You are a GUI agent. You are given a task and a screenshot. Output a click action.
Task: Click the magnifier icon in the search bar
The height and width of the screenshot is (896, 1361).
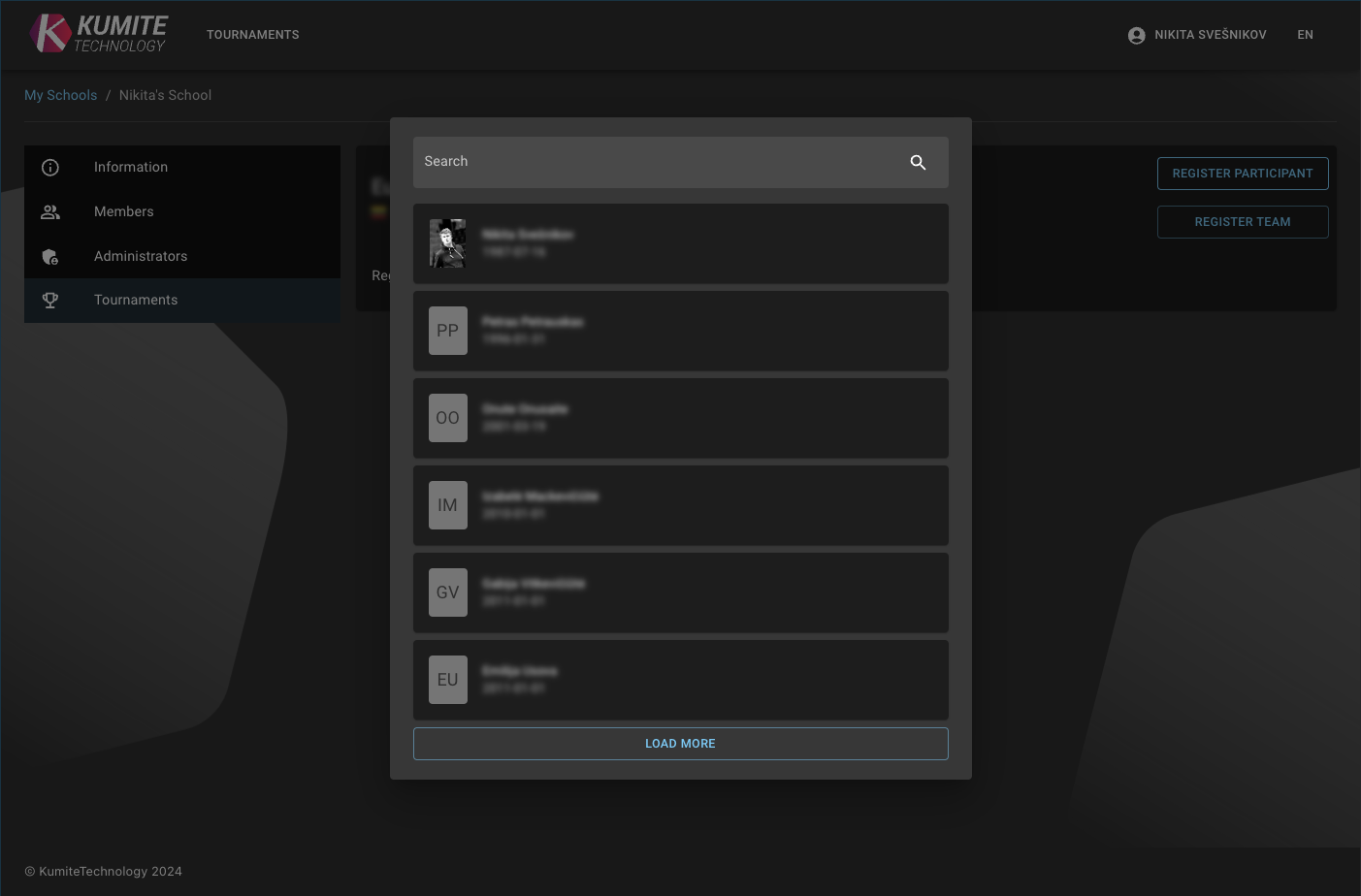tap(918, 162)
